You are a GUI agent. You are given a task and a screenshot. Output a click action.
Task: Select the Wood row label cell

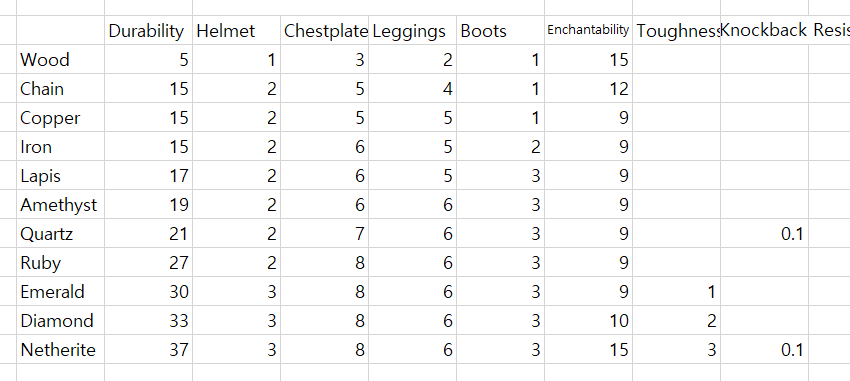[60, 59]
